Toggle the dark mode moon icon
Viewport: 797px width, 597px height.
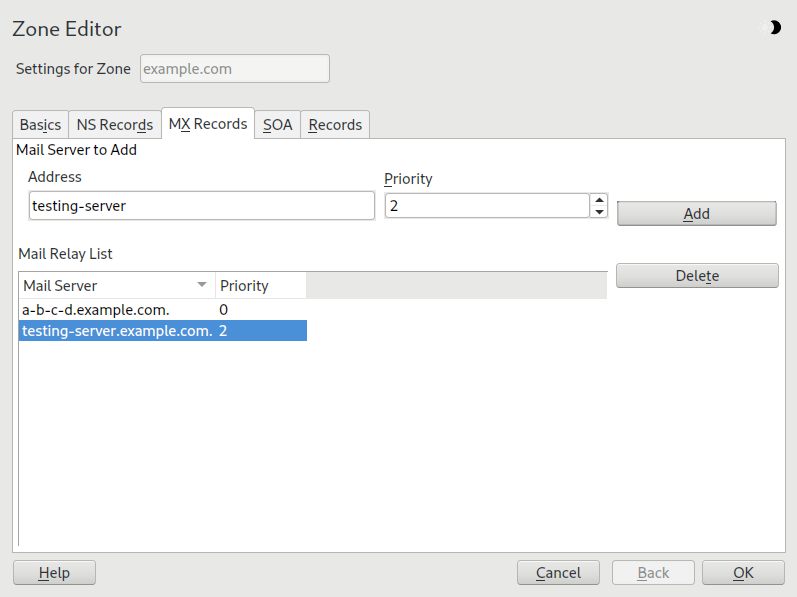coord(773,28)
